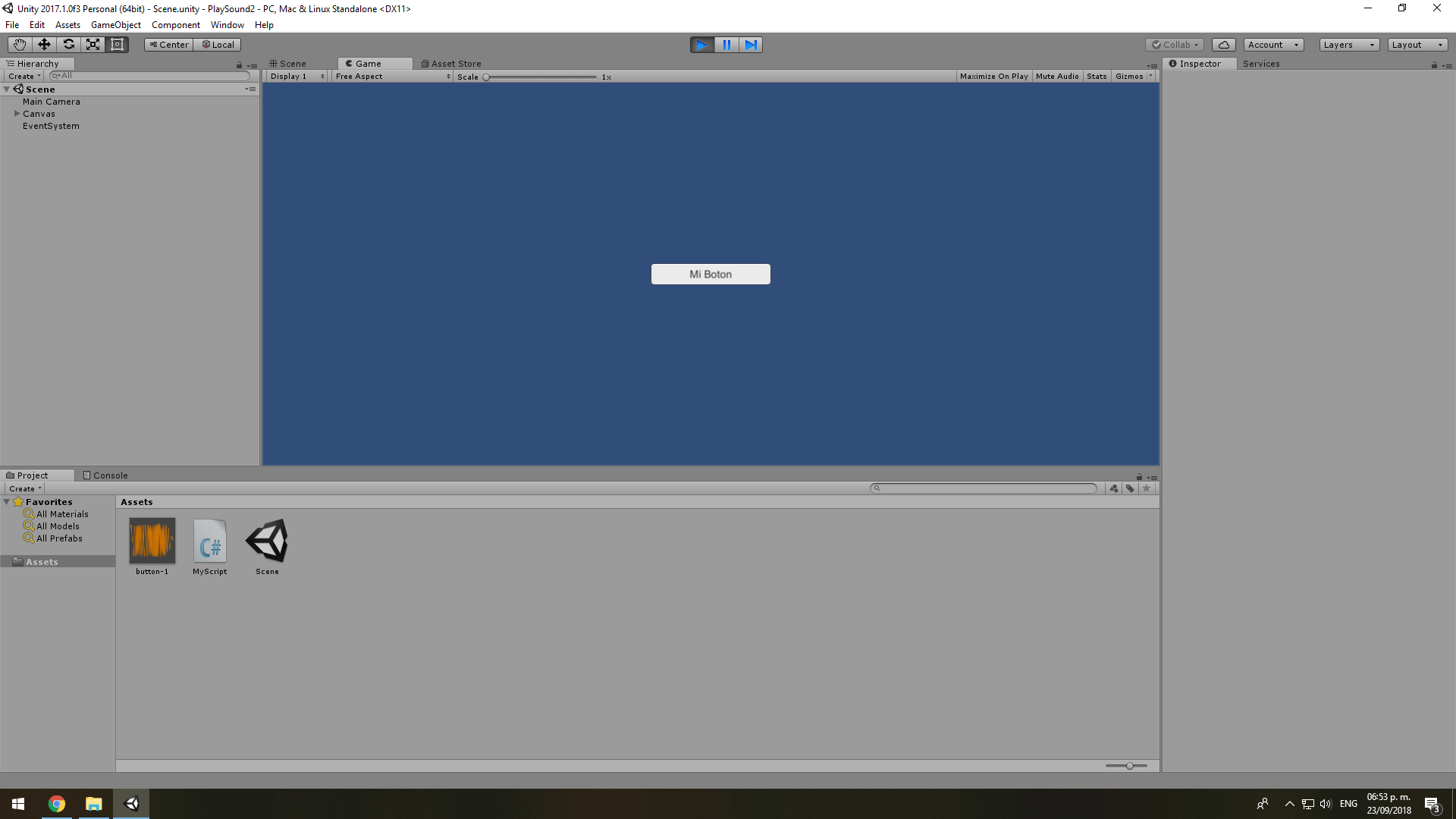Click the Game view Scale slider
The image size is (1456, 819).
coord(540,77)
